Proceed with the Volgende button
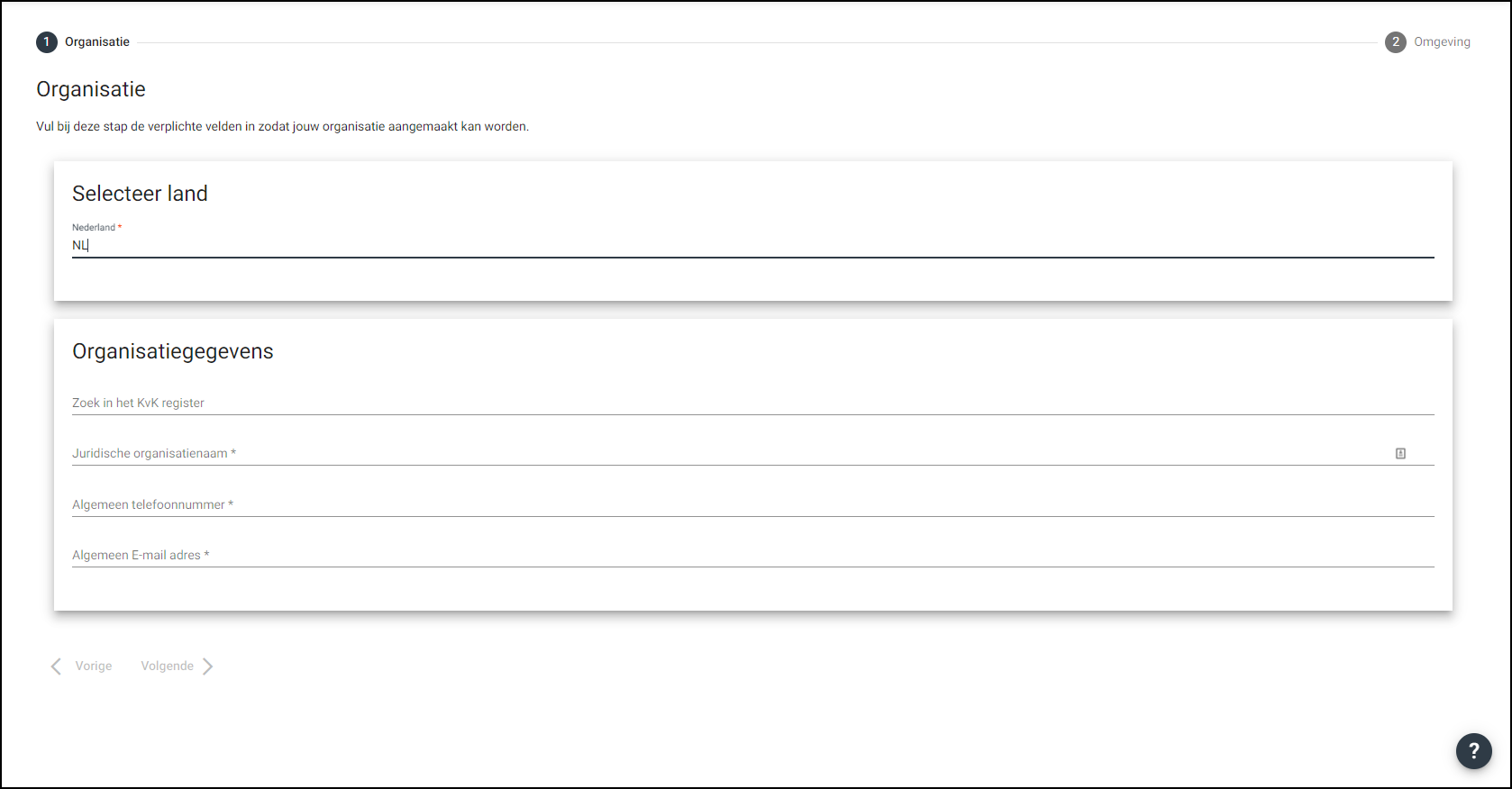This screenshot has width=1512, height=789. pyautogui.click(x=168, y=667)
